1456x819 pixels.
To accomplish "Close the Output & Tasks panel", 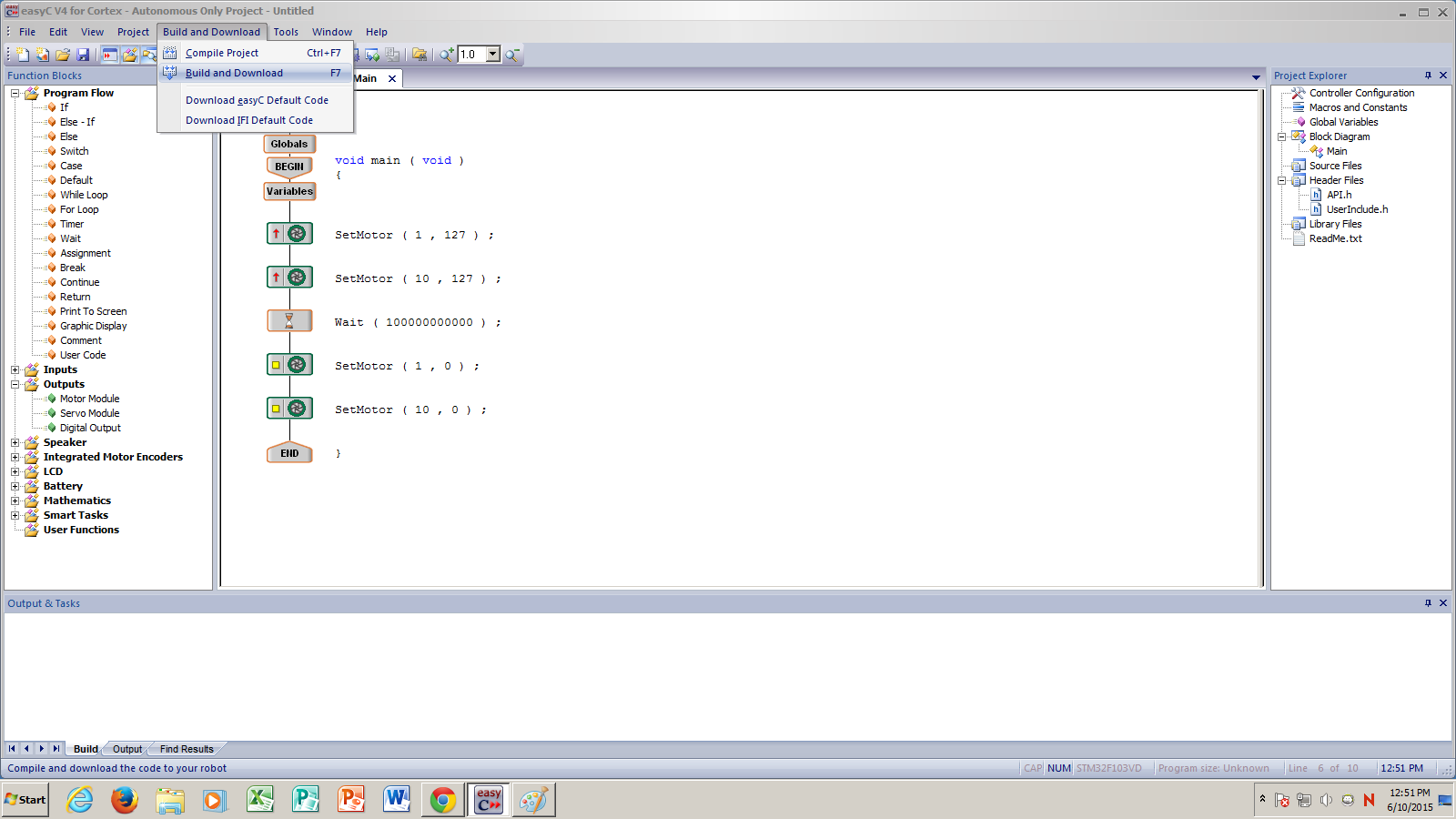I will 1443,603.
